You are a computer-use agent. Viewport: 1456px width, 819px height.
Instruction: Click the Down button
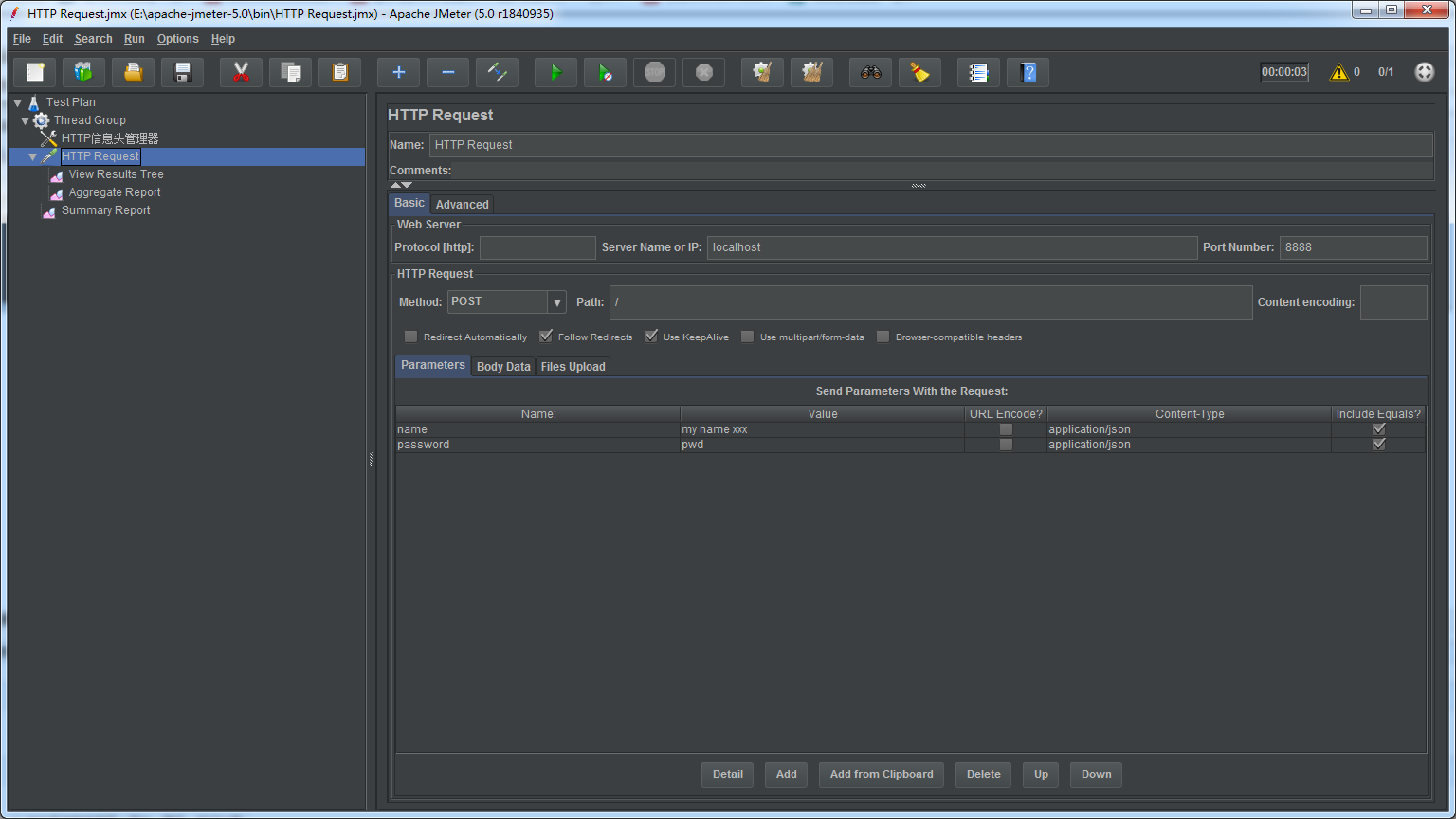(x=1097, y=774)
